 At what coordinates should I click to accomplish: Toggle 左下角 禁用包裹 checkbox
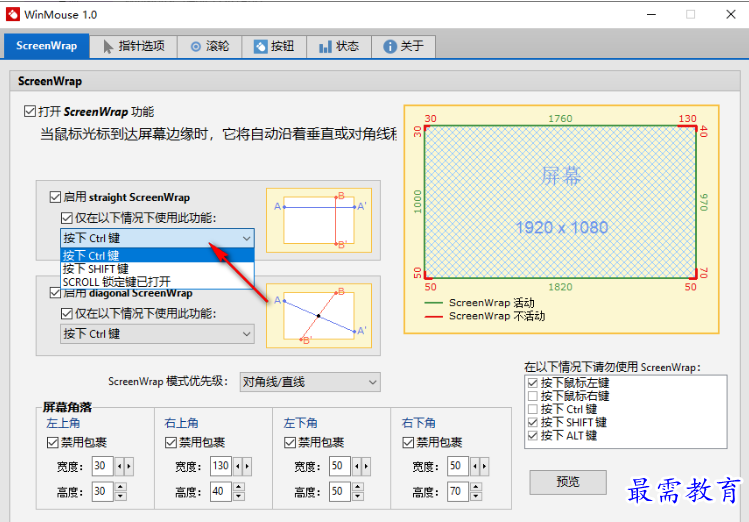click(x=289, y=443)
